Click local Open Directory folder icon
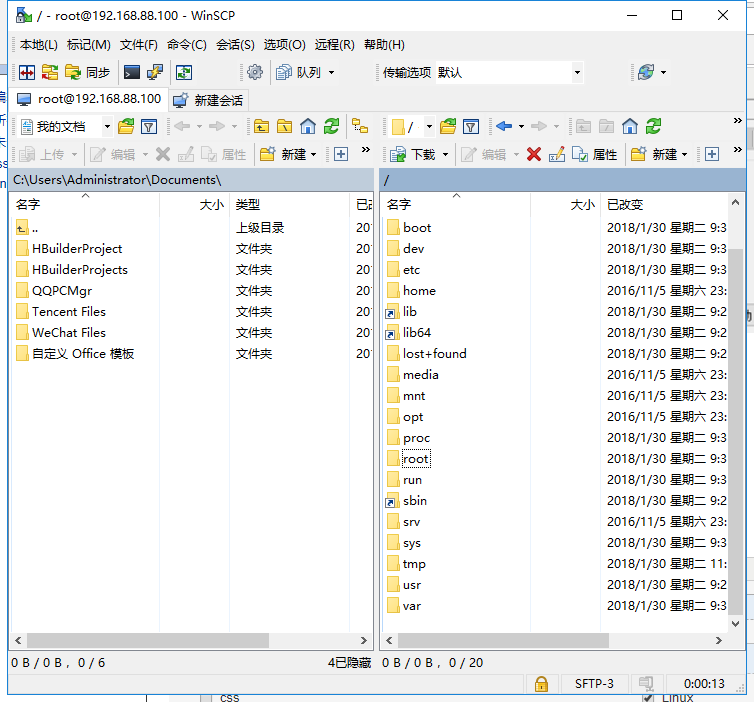Screen dimensions: 754x702 coord(126,126)
